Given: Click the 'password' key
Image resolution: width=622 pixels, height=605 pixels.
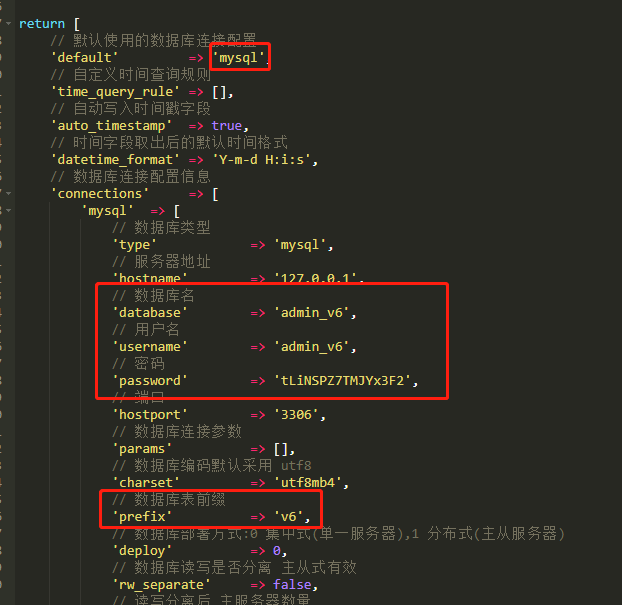Looking at the screenshot, I should [150, 381].
